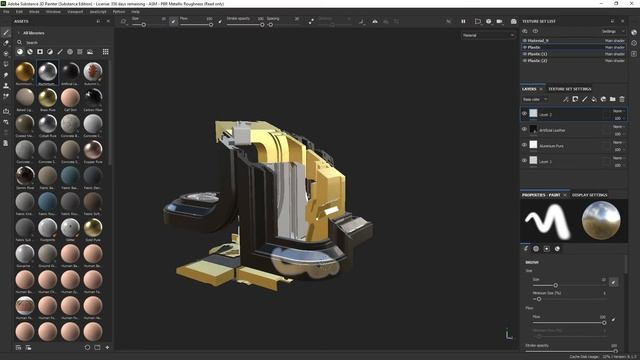
Task: Filter assets by alphas icon
Action: click(70, 52)
